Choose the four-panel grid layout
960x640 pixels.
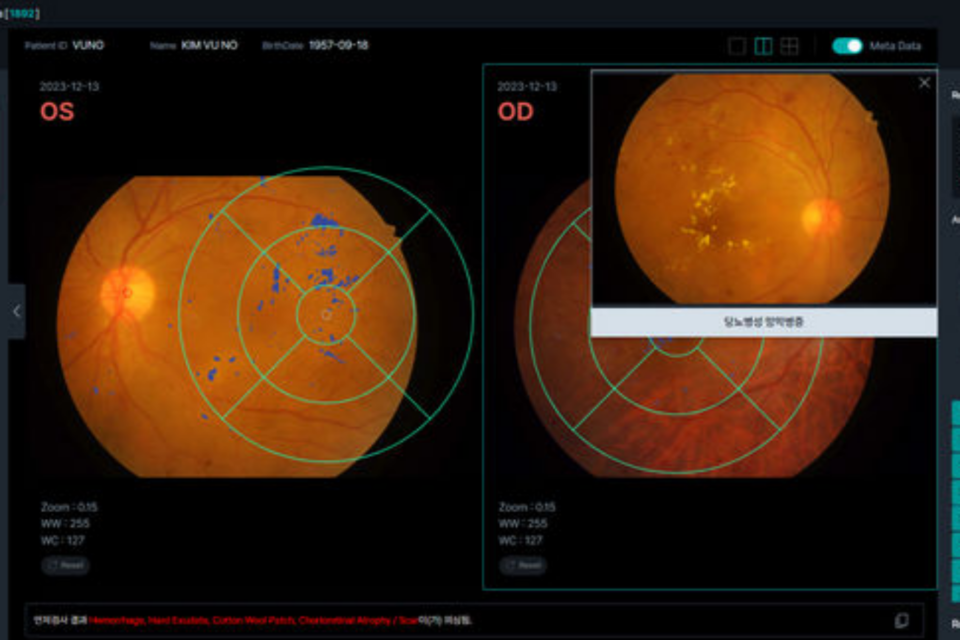pyautogui.click(x=789, y=46)
